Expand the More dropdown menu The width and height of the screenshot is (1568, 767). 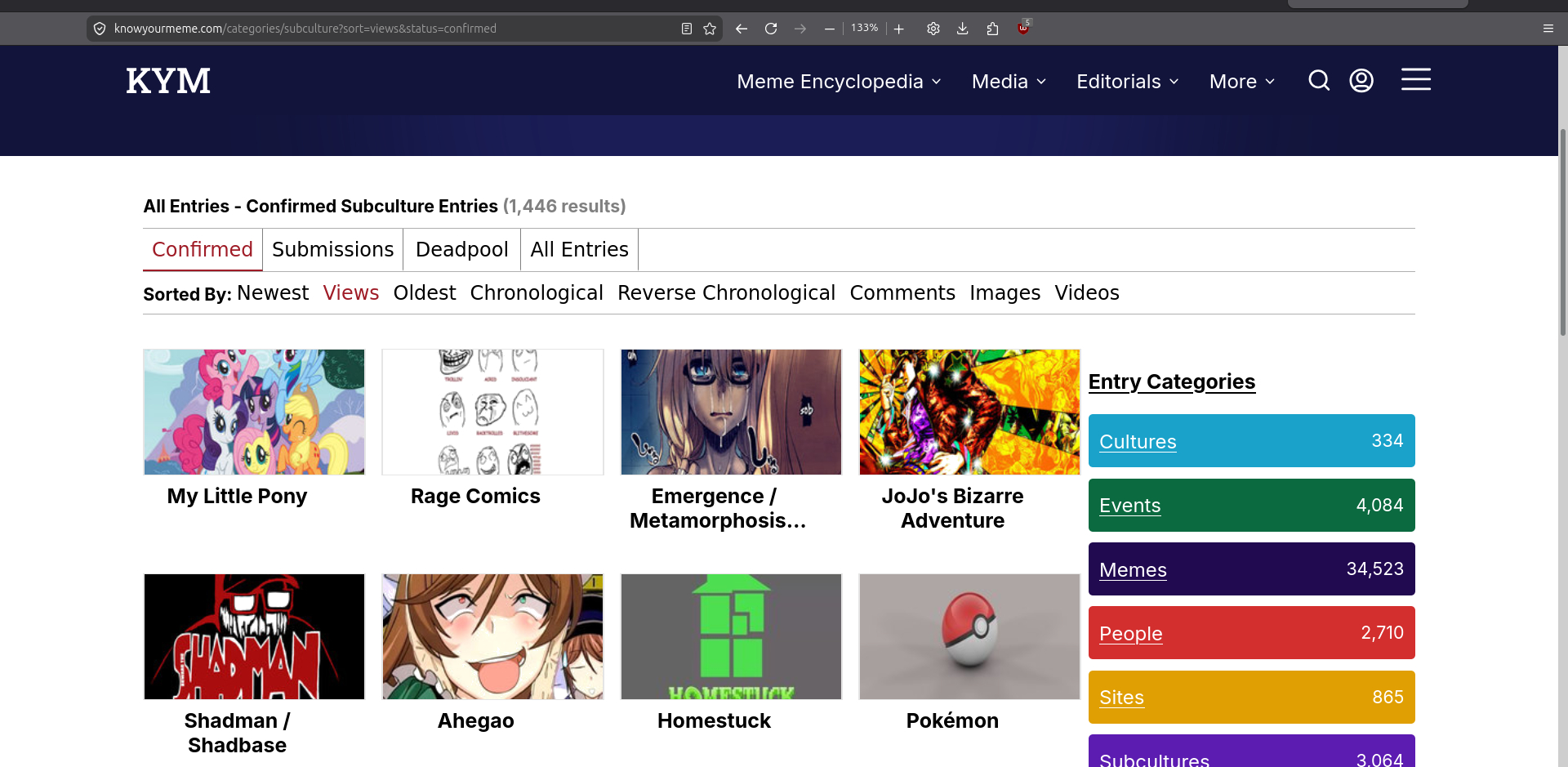(1242, 82)
